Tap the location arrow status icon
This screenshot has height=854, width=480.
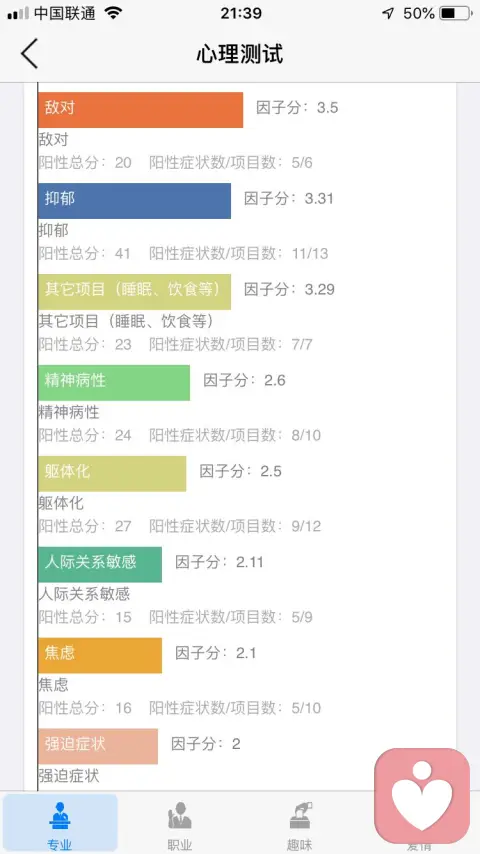pyautogui.click(x=388, y=13)
